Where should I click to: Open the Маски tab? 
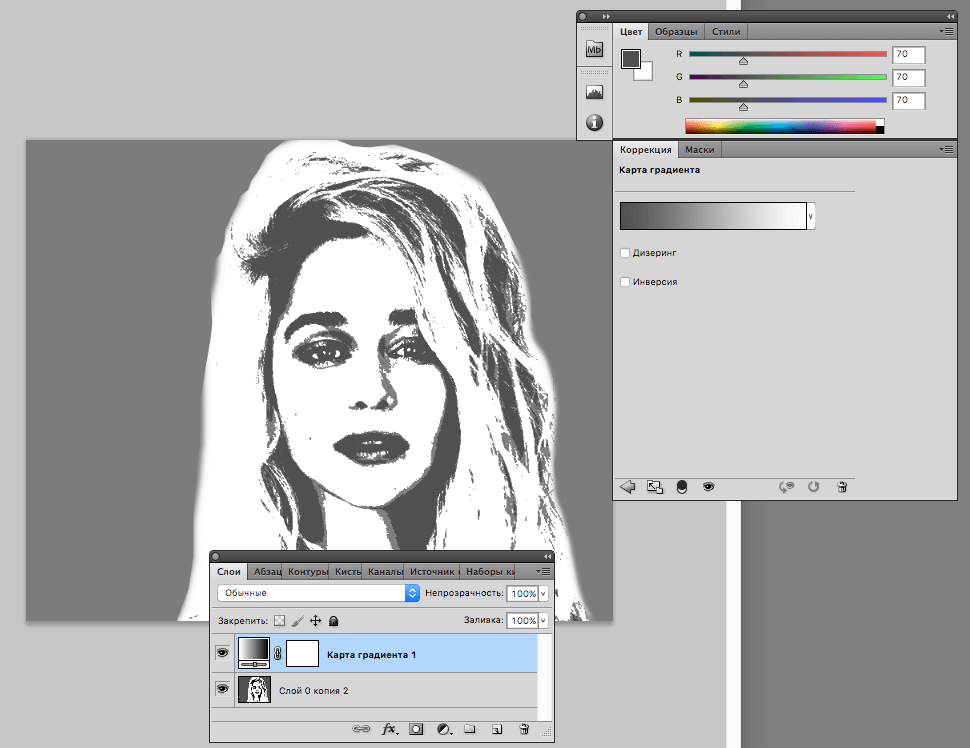(x=699, y=150)
